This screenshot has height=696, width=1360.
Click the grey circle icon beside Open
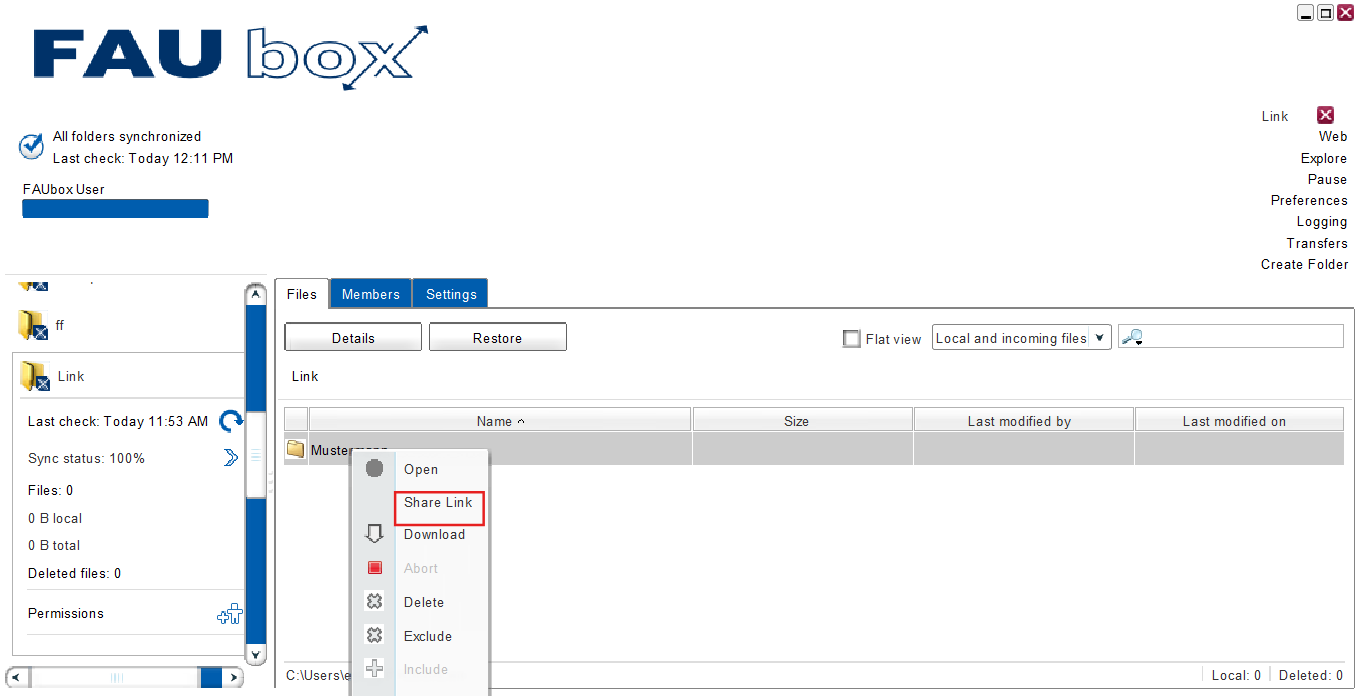point(375,468)
